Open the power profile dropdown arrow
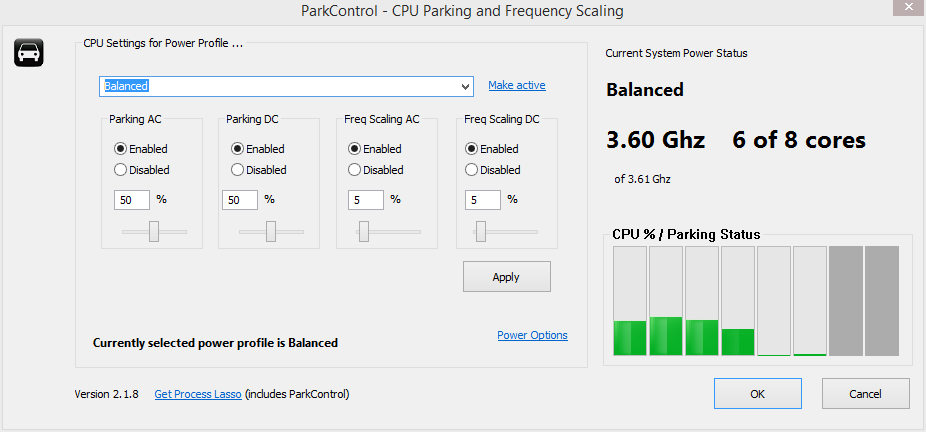This screenshot has height=432, width=926. tap(466, 87)
